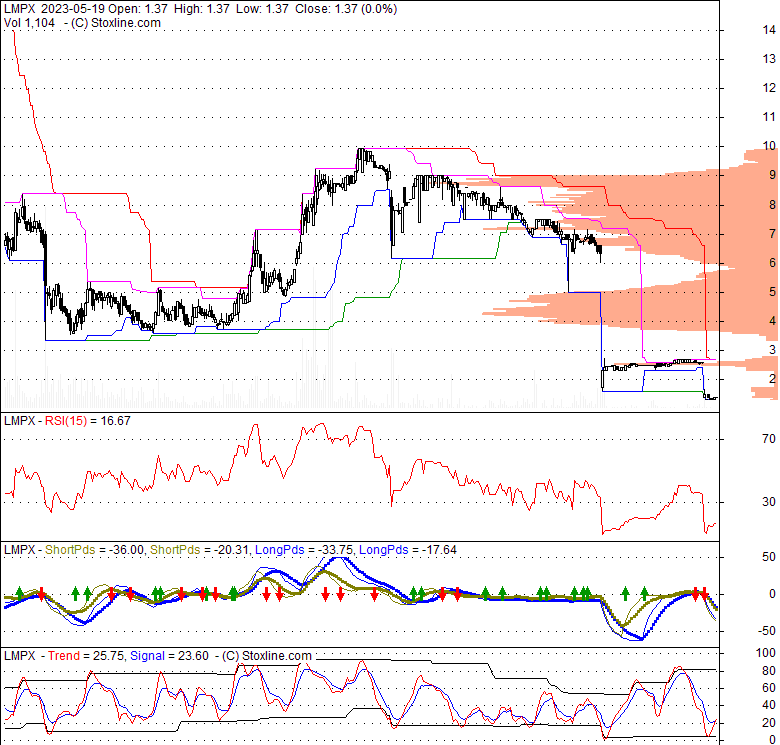Click price axis label 5
This screenshot has height=745, width=780.
point(773,291)
